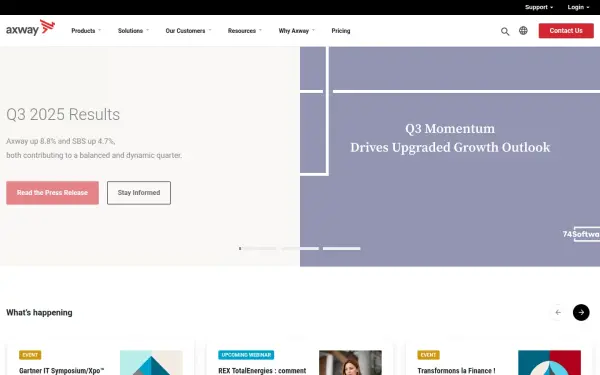Expand the Why Axway menu
Viewport: 600px width, 375px height.
click(297, 31)
